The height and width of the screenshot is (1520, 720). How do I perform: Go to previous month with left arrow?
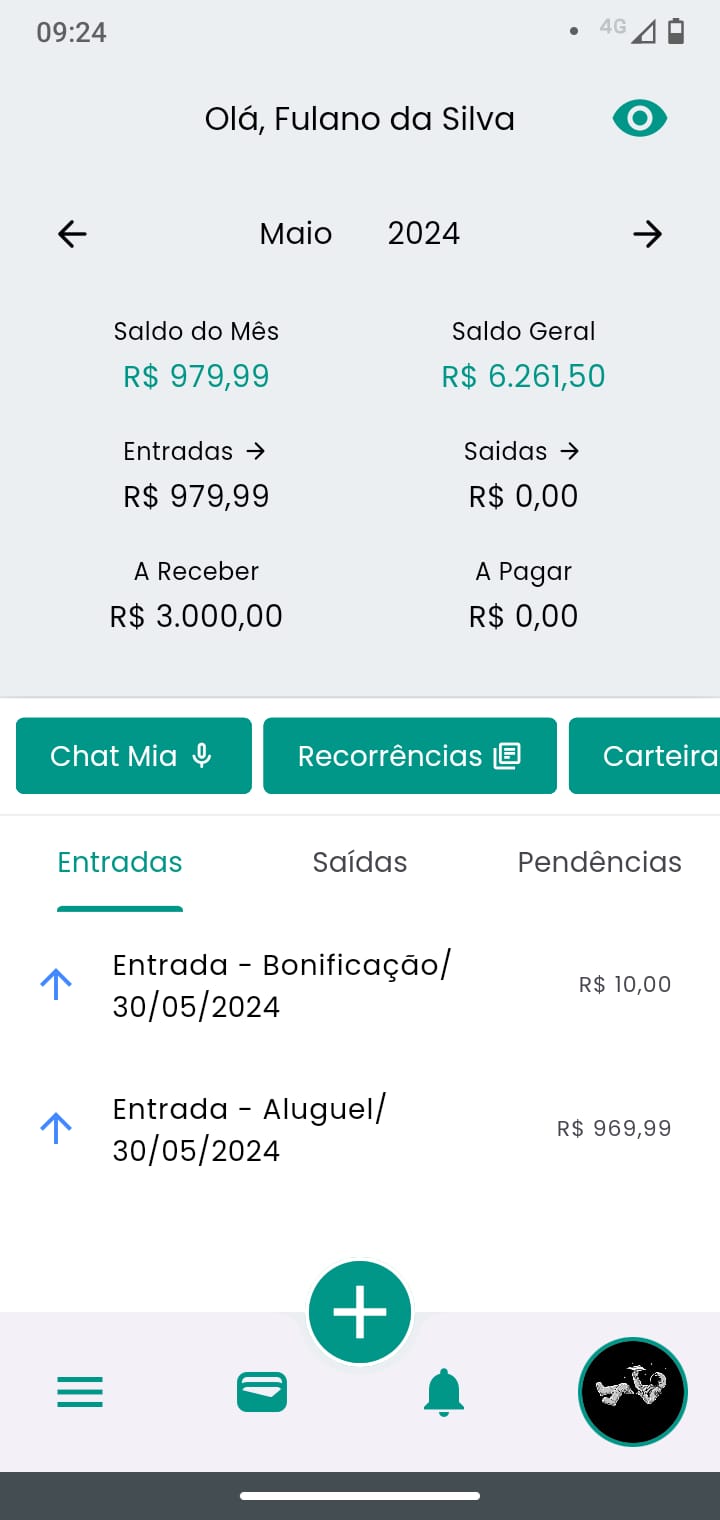pyautogui.click(x=72, y=234)
